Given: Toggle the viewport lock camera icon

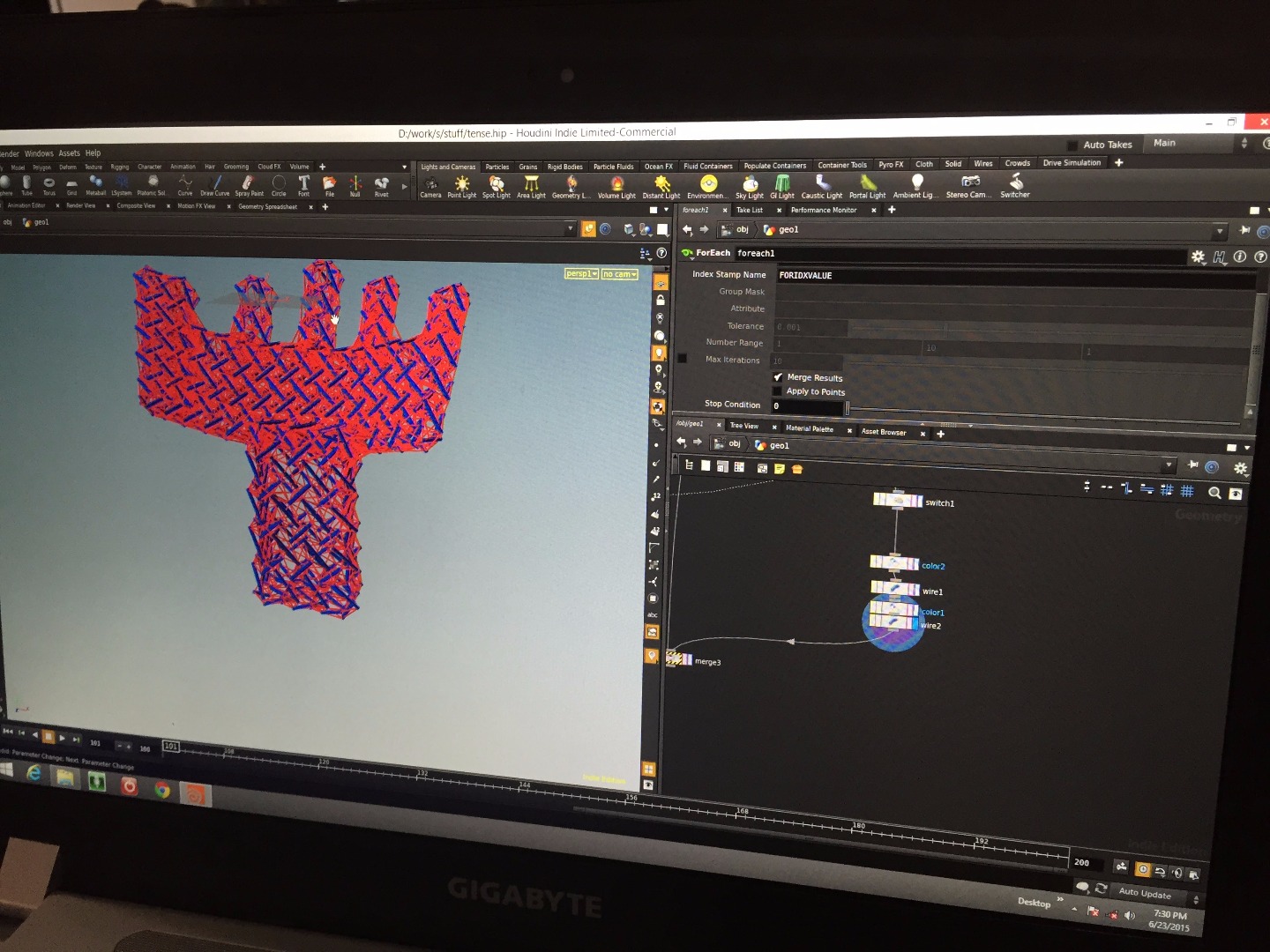Looking at the screenshot, I should coord(661,301).
